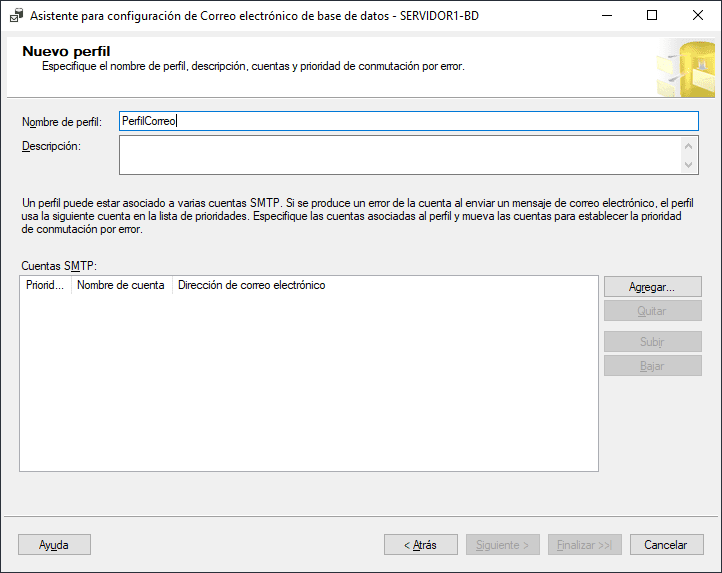Click the Descripción scrollbar down arrow
This screenshot has height=573, width=722.
tap(688, 164)
